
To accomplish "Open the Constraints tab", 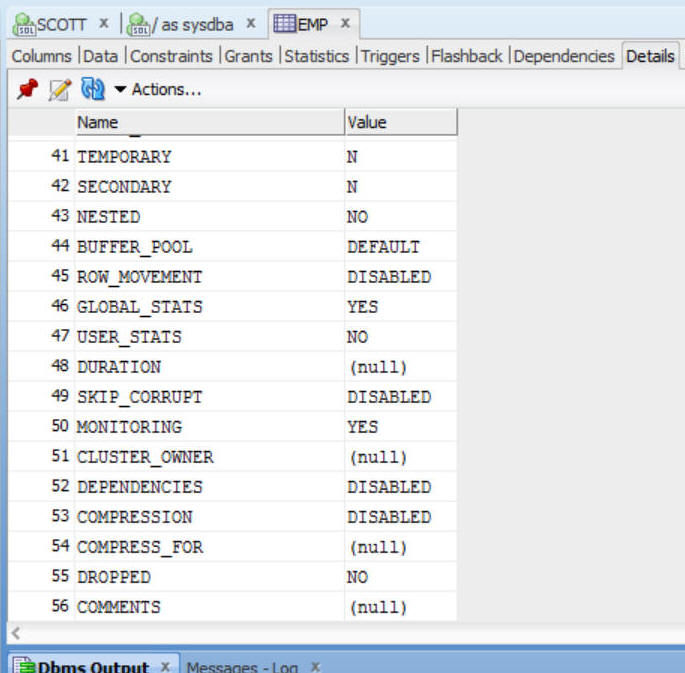I will click(x=171, y=56).
